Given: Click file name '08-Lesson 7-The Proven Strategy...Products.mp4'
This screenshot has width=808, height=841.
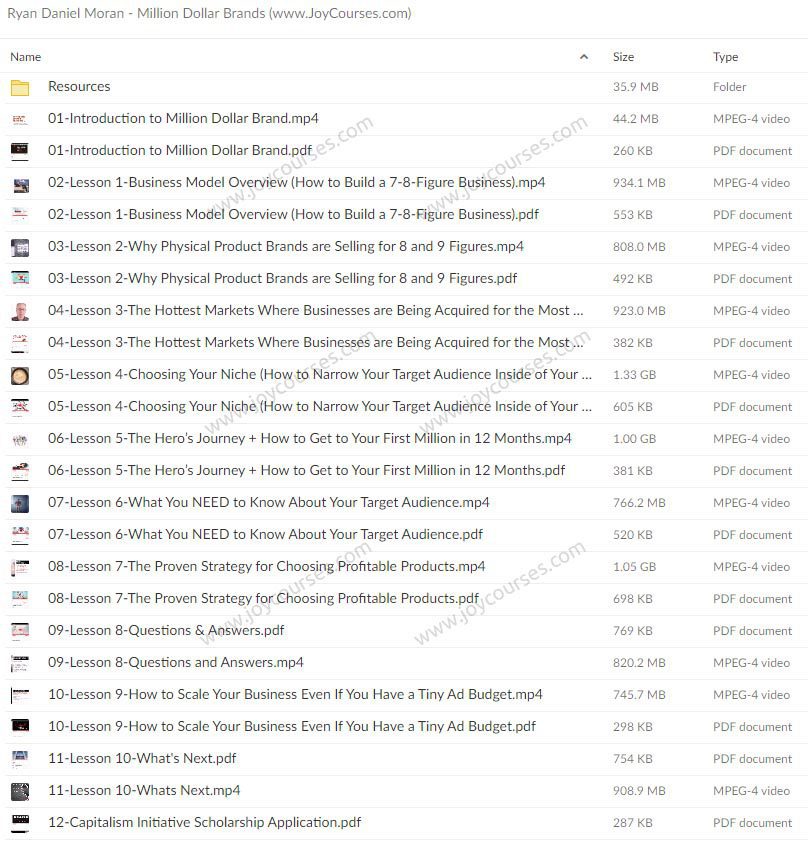Looking at the screenshot, I should coord(266,566).
